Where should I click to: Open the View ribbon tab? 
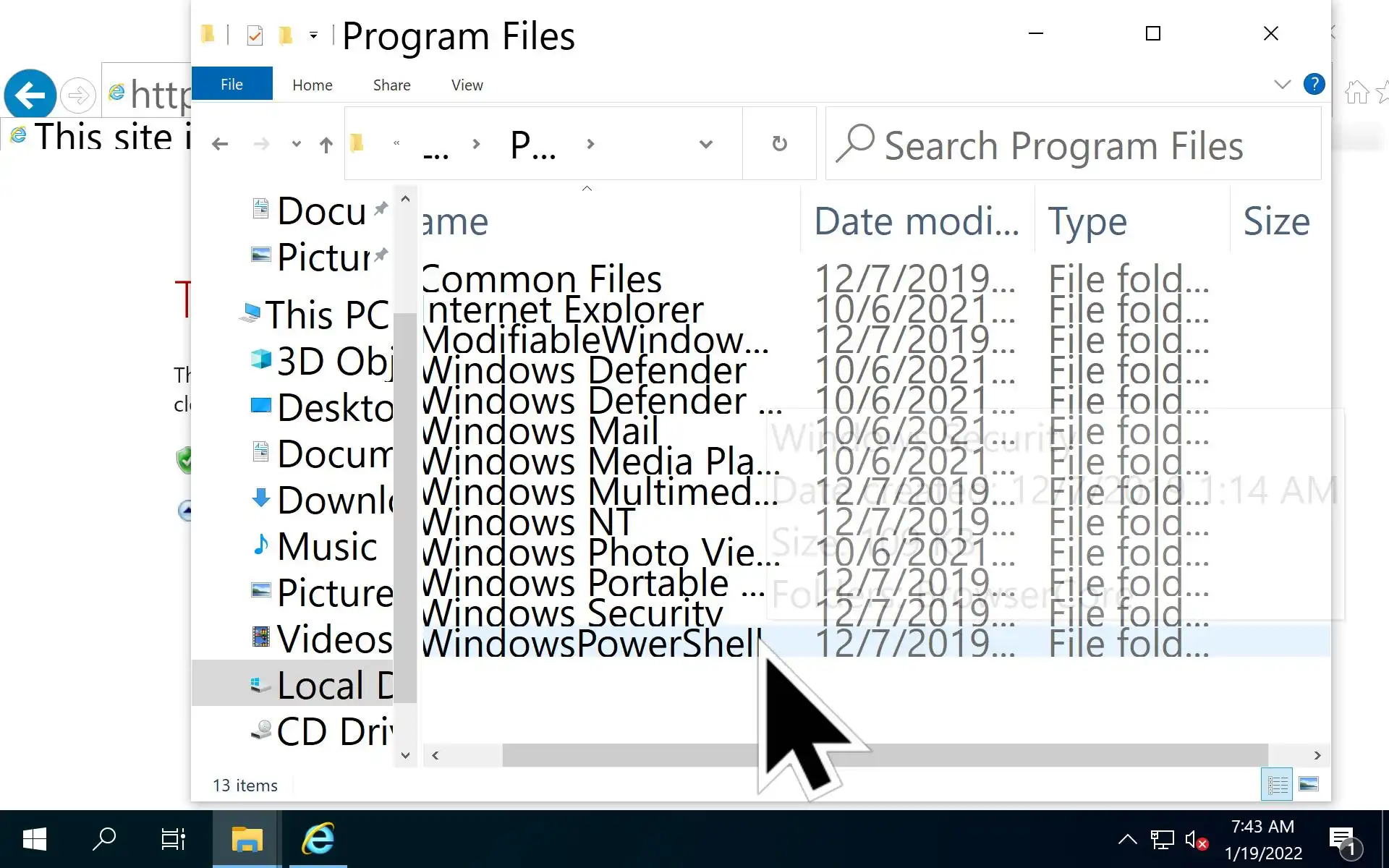pyautogui.click(x=467, y=85)
